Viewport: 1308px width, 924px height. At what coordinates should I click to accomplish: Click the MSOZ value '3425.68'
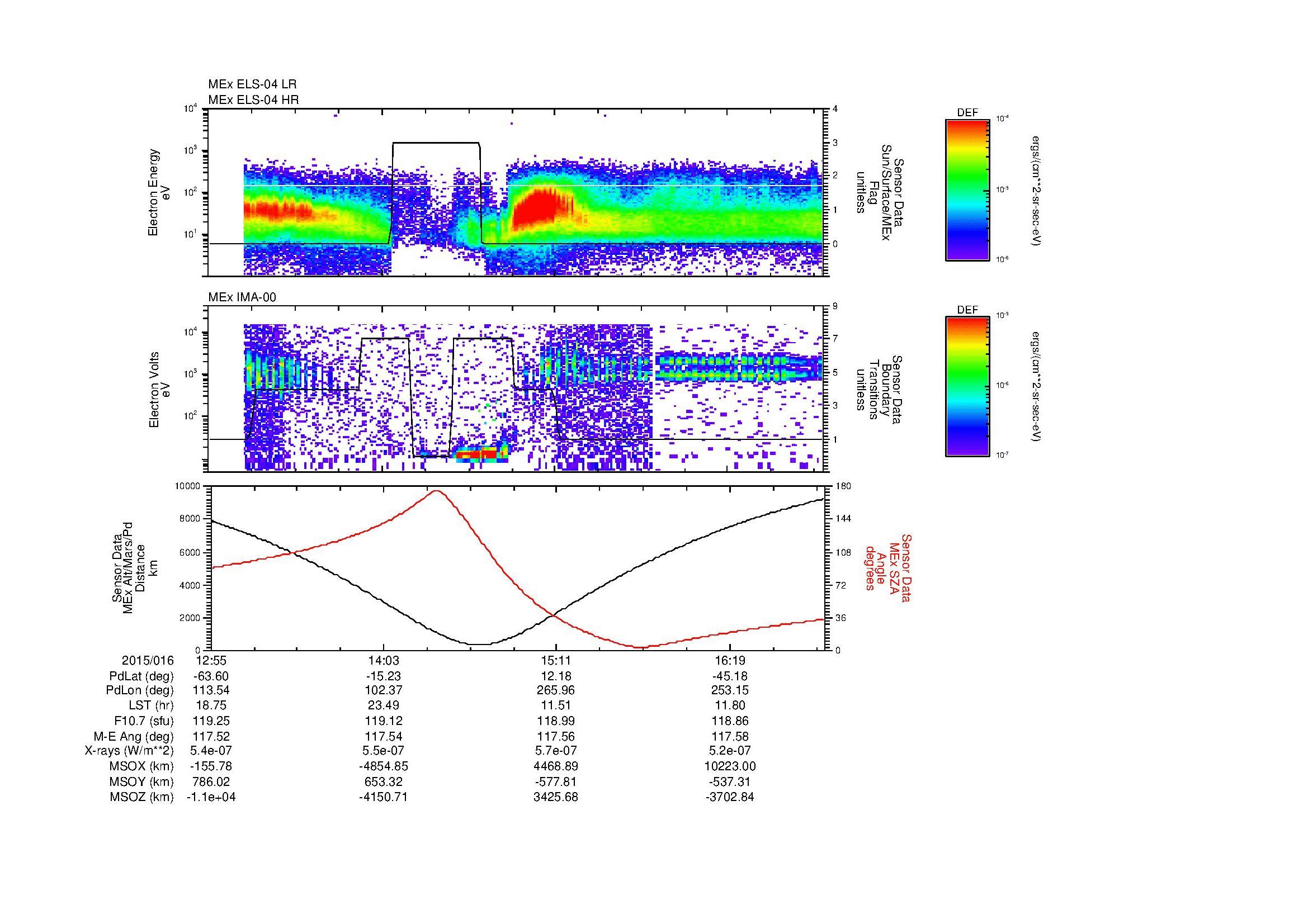pyautogui.click(x=556, y=797)
